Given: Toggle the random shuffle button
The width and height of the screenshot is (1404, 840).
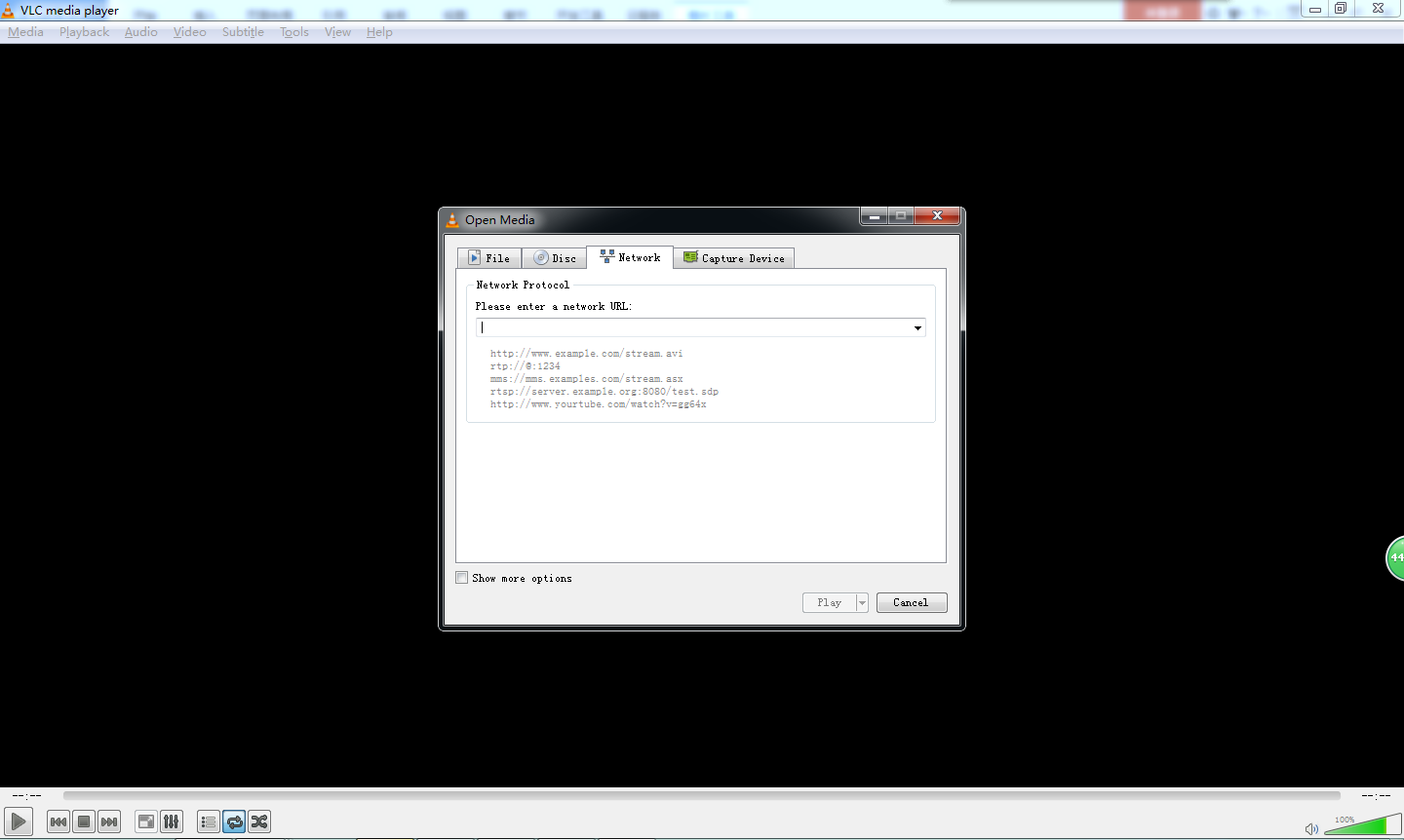Looking at the screenshot, I should 259,821.
